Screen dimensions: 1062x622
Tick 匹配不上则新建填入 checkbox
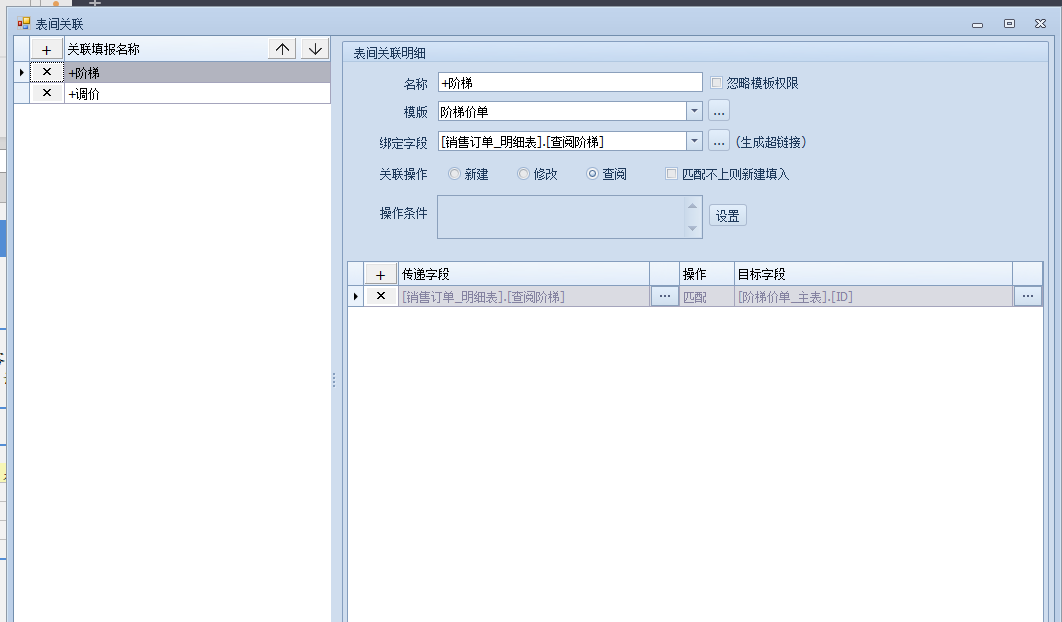click(672, 174)
